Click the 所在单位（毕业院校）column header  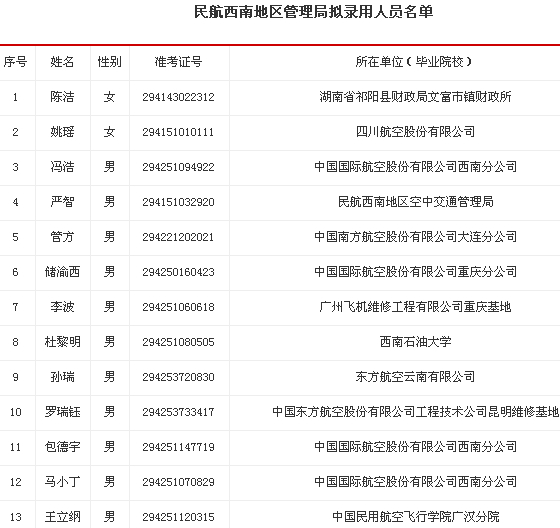pos(415,62)
